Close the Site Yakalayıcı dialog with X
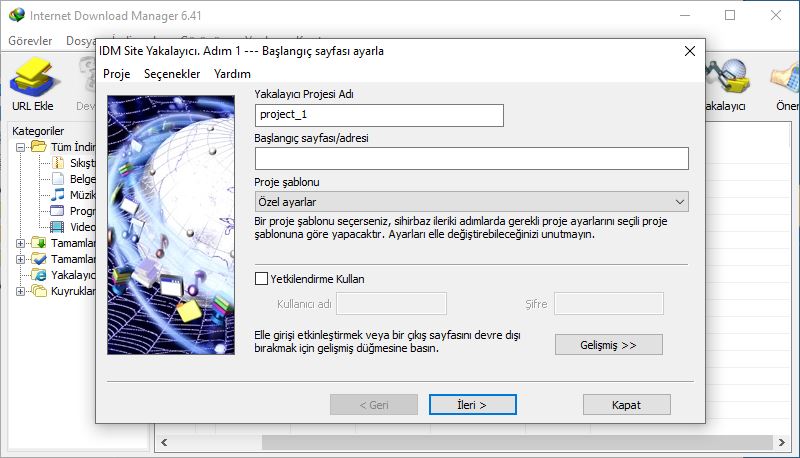 (x=690, y=51)
